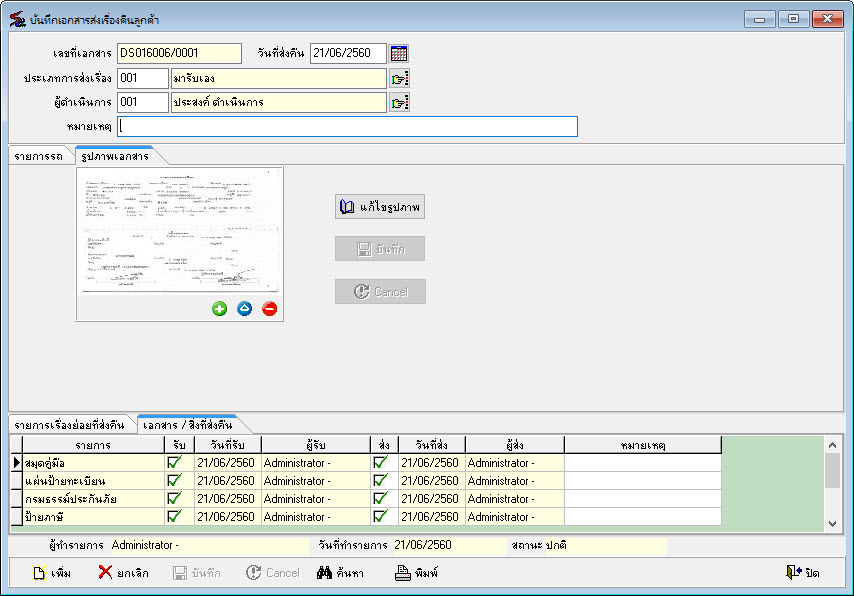Click the ผู้ส่ง column header
Image resolution: width=854 pixels, height=596 pixels.
(x=515, y=445)
